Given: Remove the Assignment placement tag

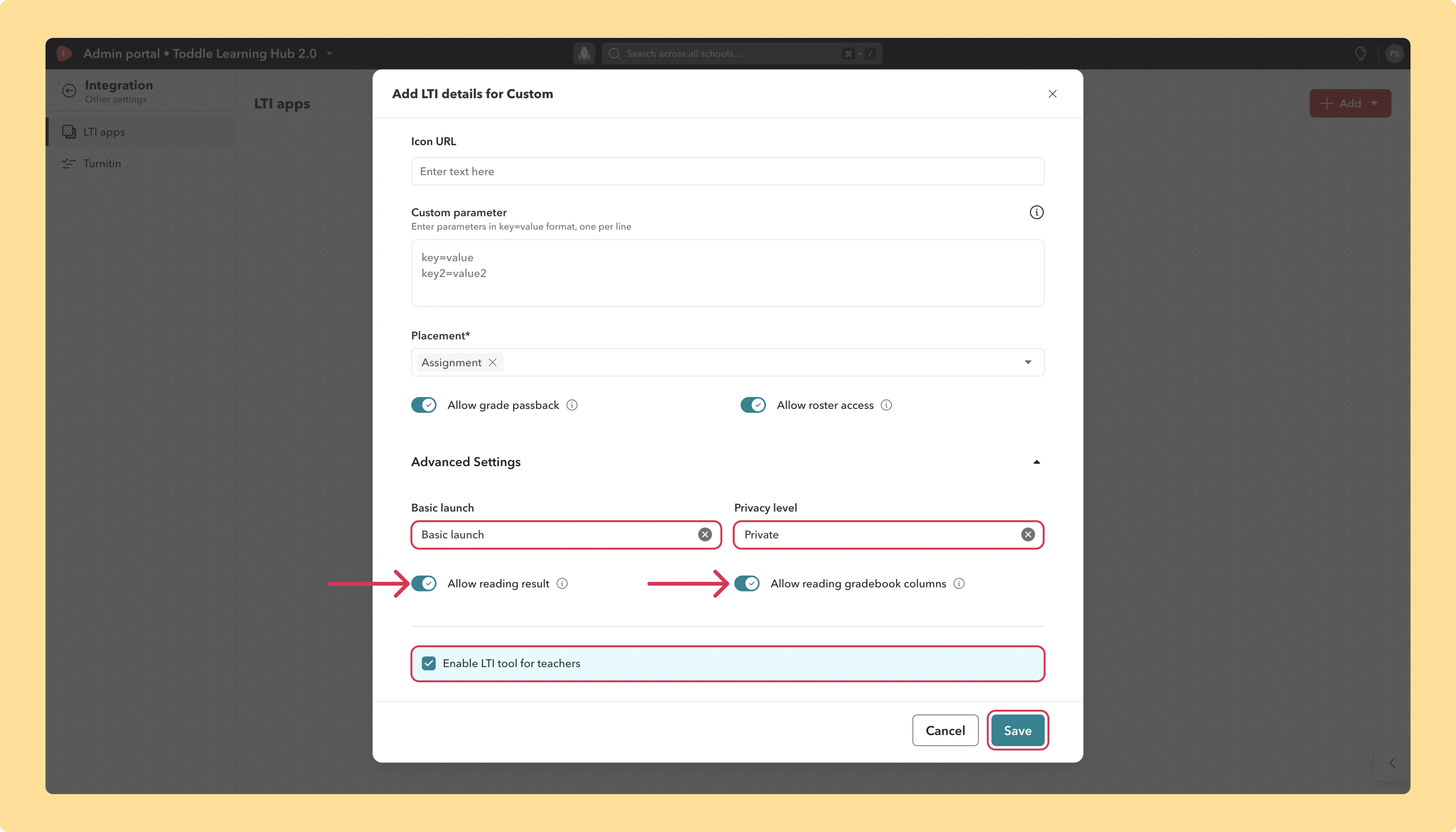Looking at the screenshot, I should 493,362.
